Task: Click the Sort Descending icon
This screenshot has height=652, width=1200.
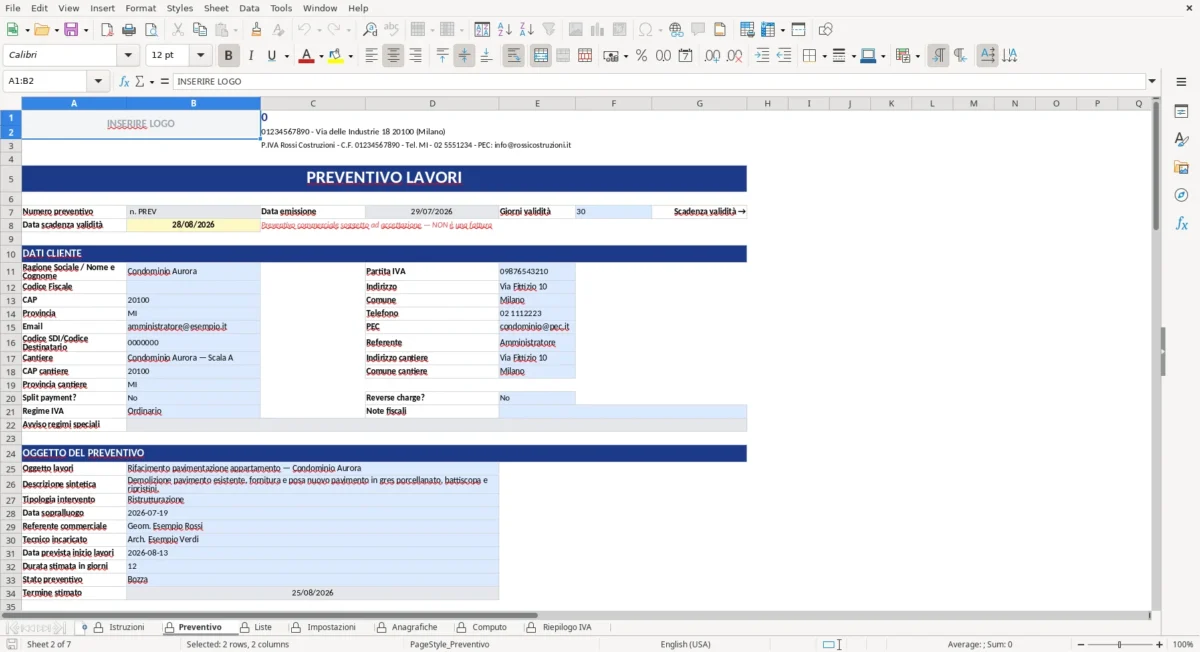Action: (x=526, y=30)
